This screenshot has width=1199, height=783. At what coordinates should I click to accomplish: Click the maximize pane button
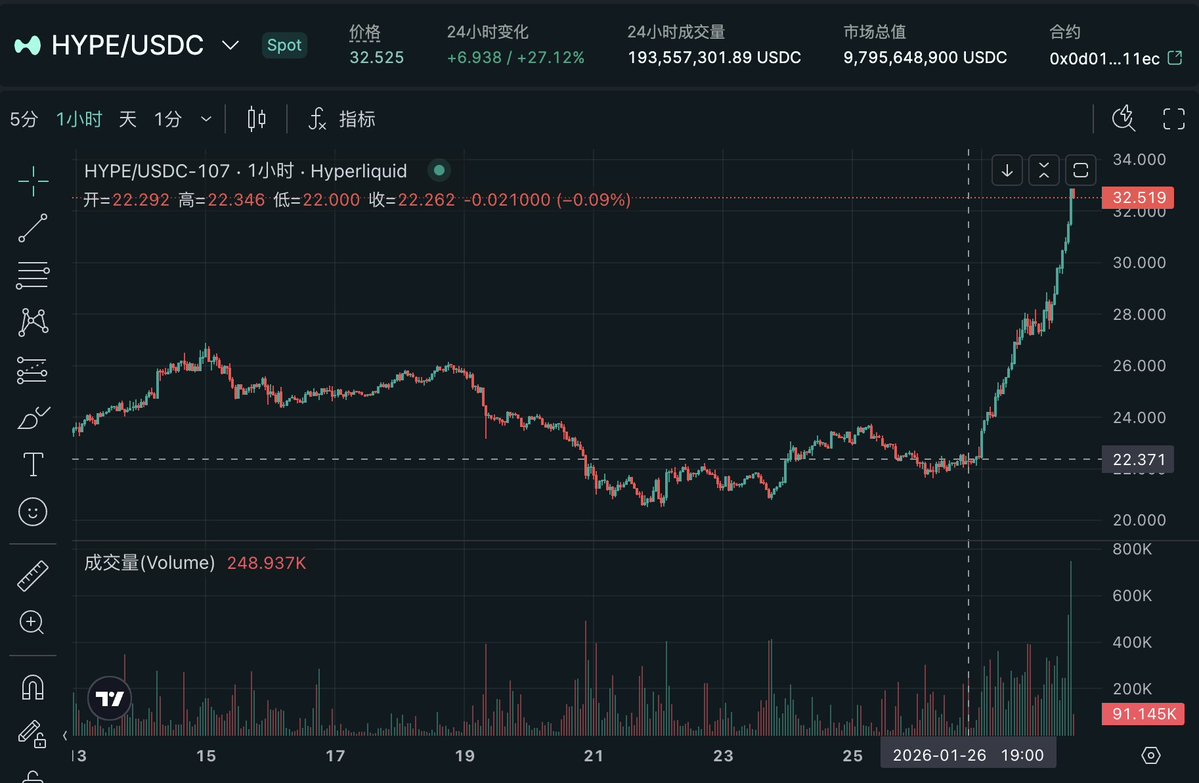[1080, 170]
